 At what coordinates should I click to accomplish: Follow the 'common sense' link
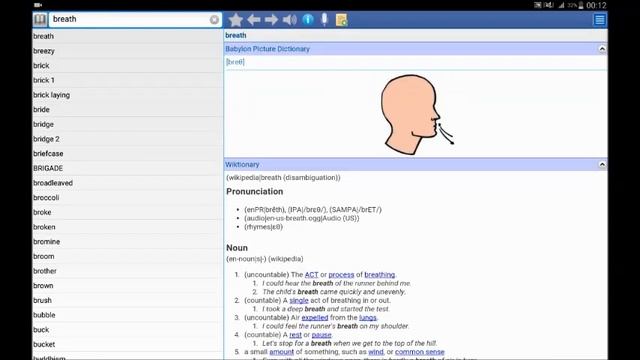420,352
